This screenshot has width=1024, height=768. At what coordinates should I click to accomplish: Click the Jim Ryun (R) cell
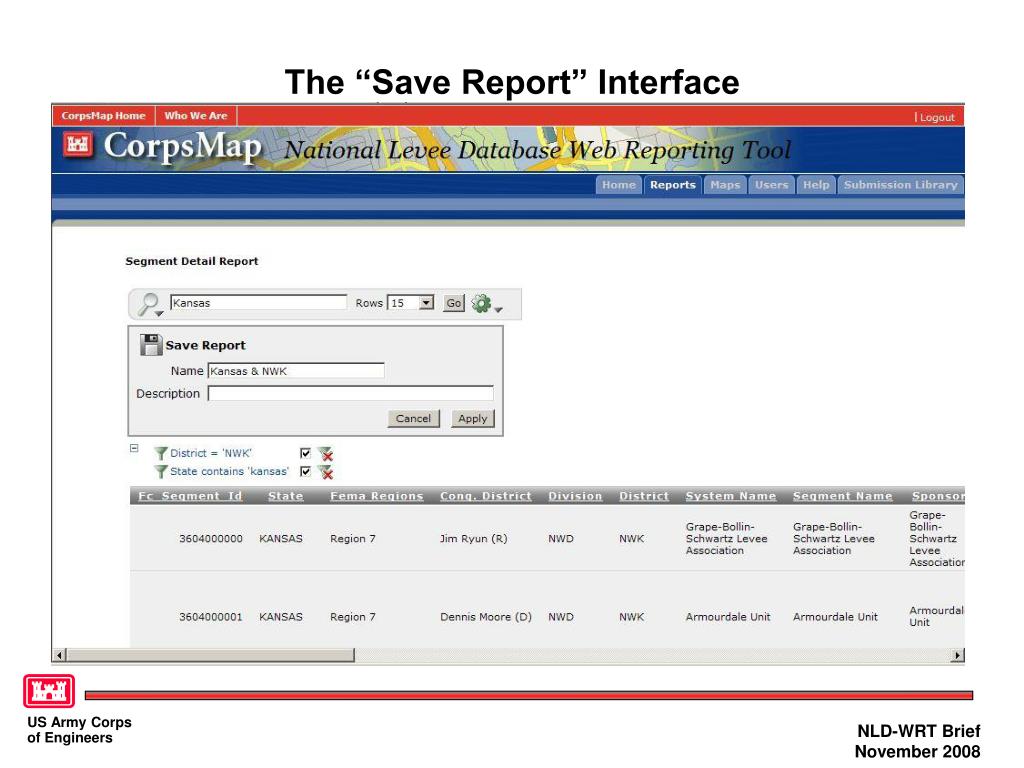coord(473,539)
